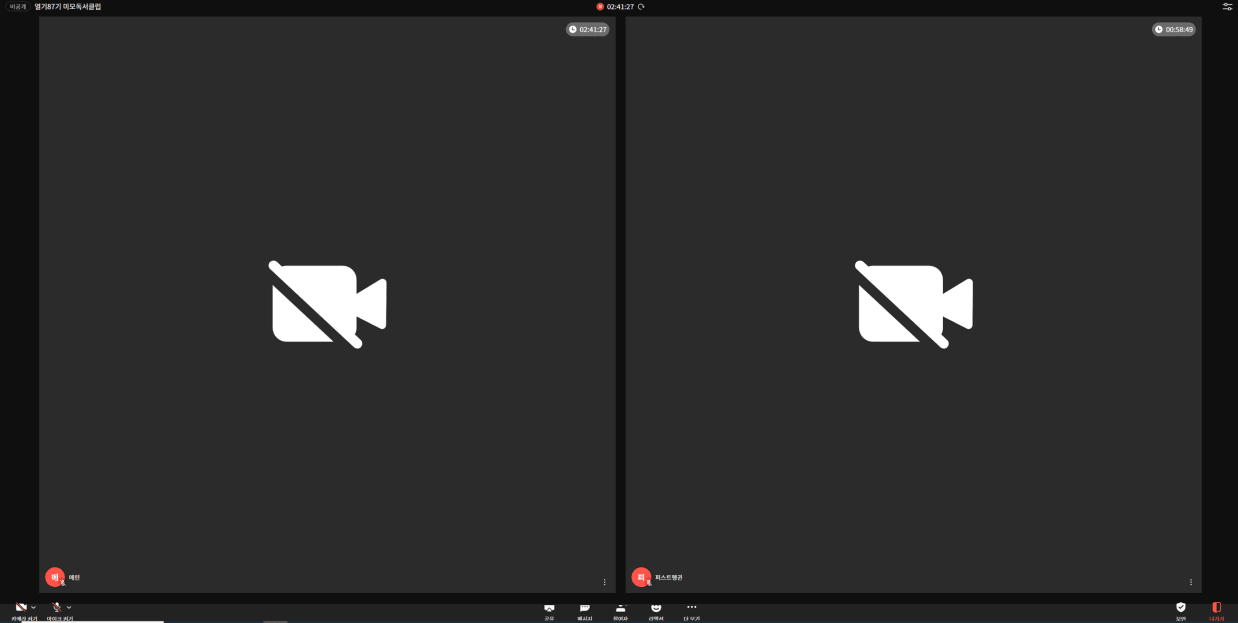Click the red recording indicator in the header

(x=600, y=6)
